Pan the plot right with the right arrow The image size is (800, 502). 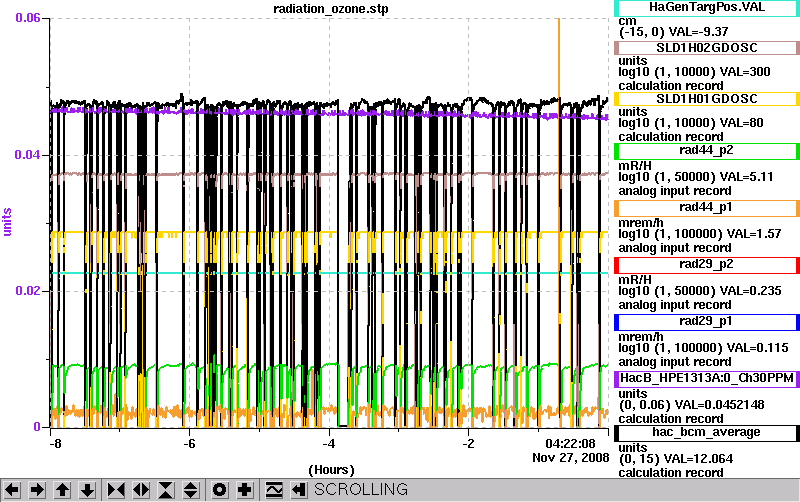(x=37, y=490)
